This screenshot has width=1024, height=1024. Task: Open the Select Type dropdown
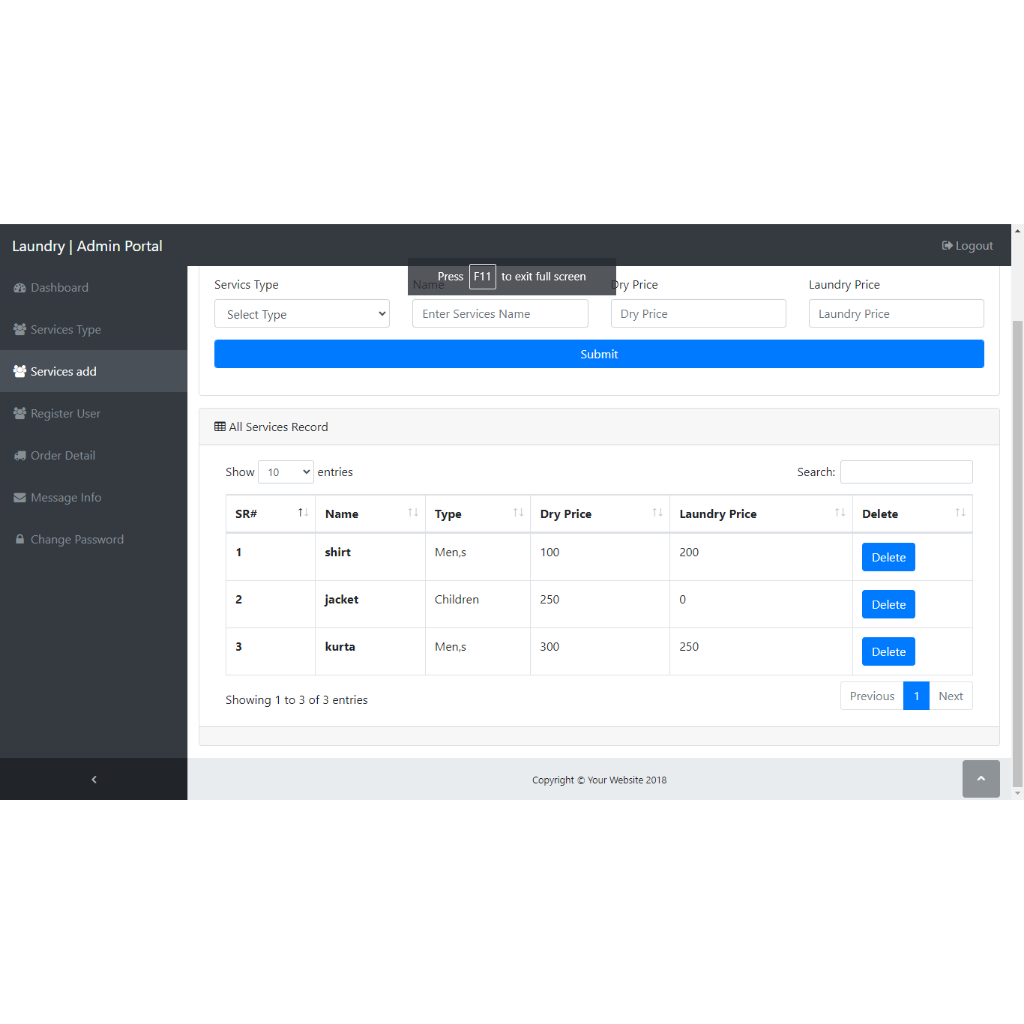click(302, 314)
